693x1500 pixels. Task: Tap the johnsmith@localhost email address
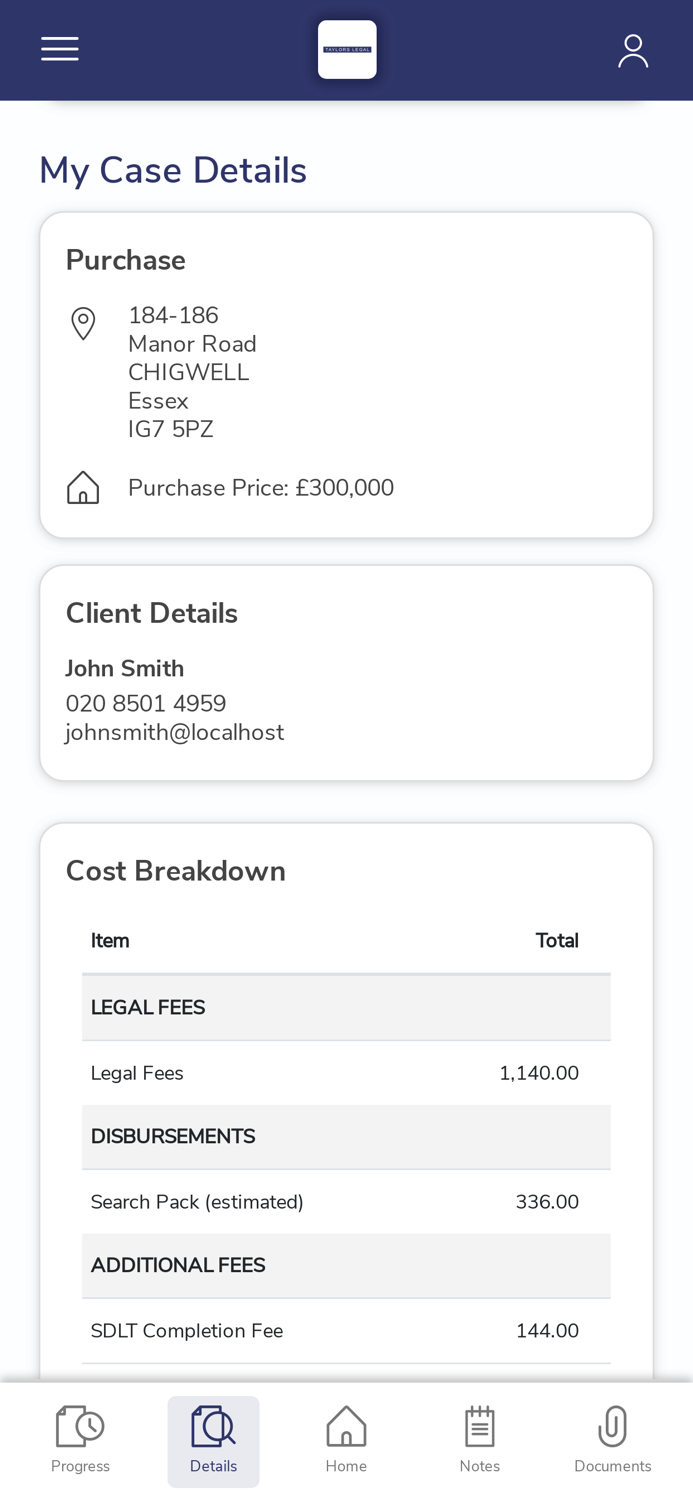pyautogui.click(x=175, y=733)
